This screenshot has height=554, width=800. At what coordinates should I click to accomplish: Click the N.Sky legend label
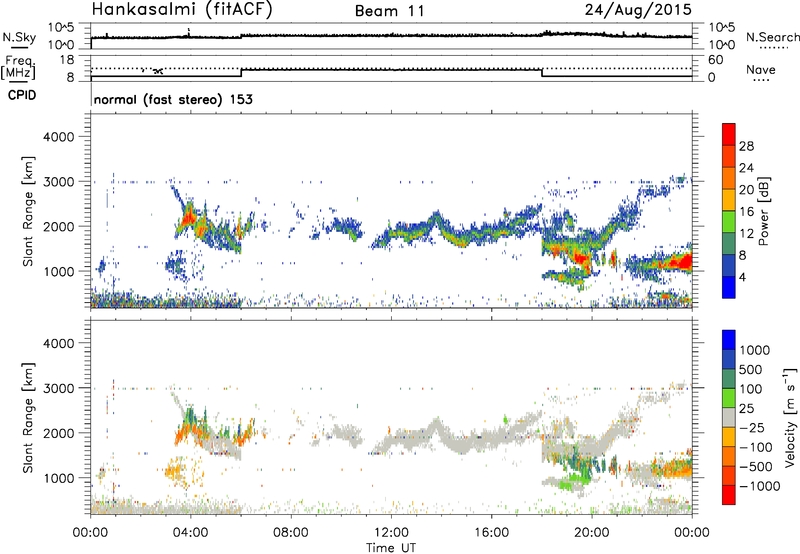19,37
